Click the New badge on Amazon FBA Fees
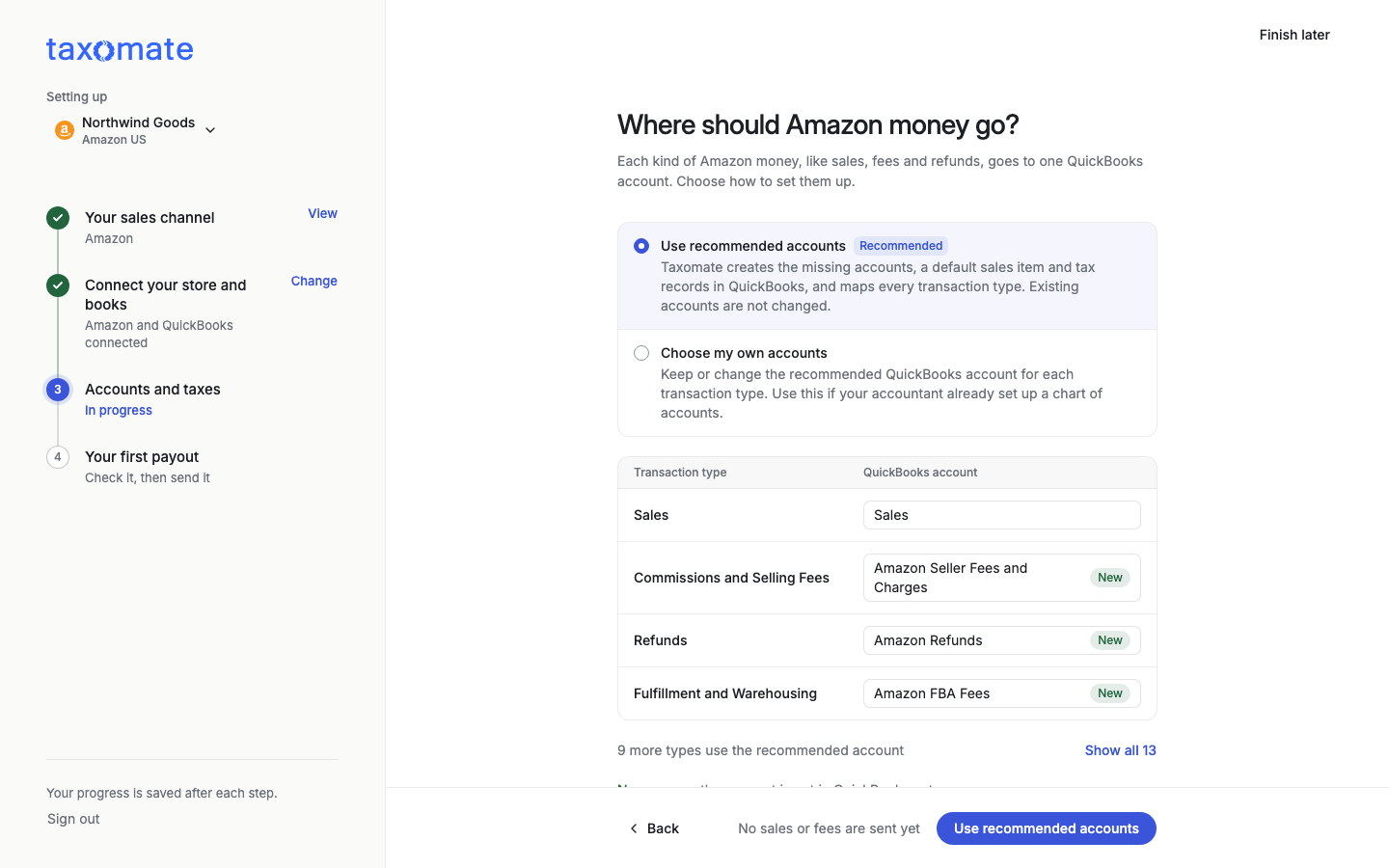The width and height of the screenshot is (1389, 868). (x=1110, y=693)
